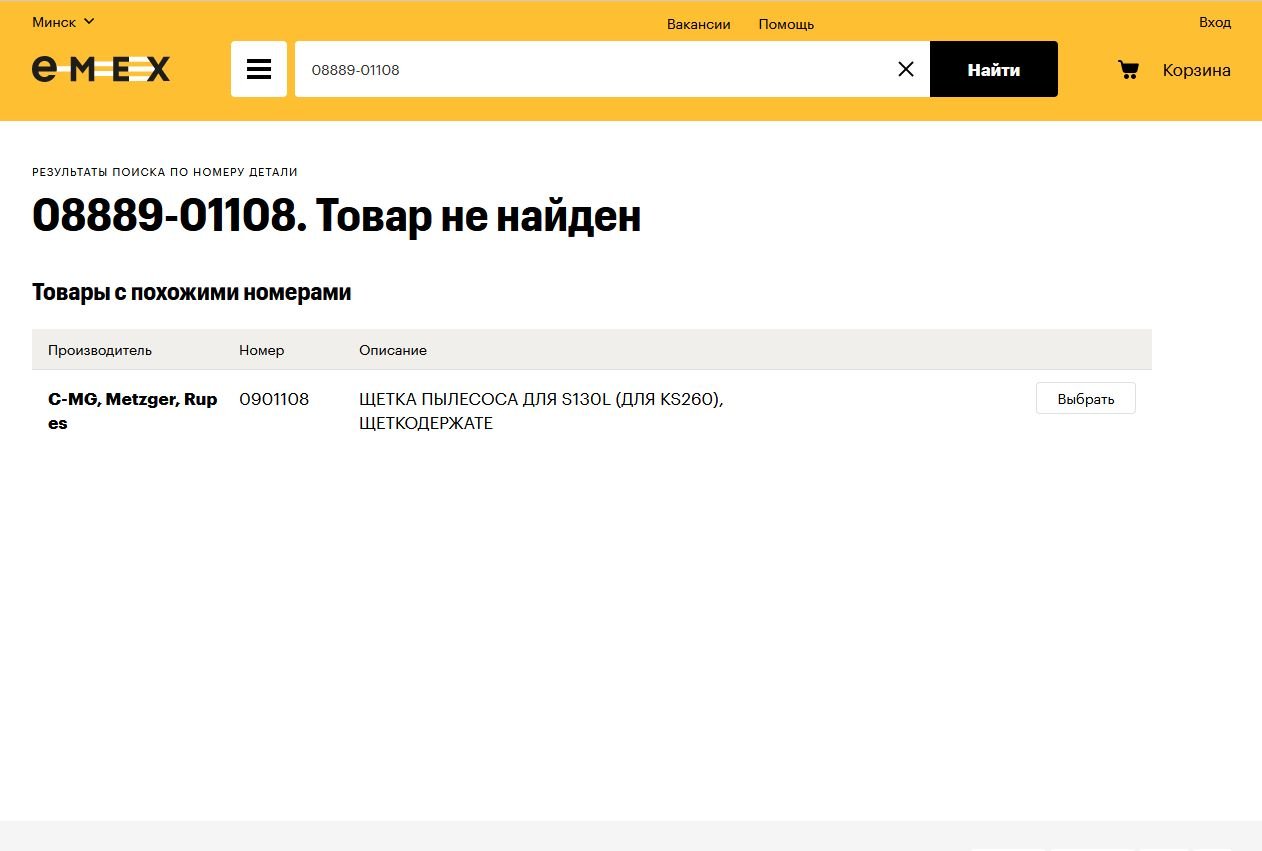Click the C-MG, Metzger, Rupes manufacturer cell

coord(133,411)
